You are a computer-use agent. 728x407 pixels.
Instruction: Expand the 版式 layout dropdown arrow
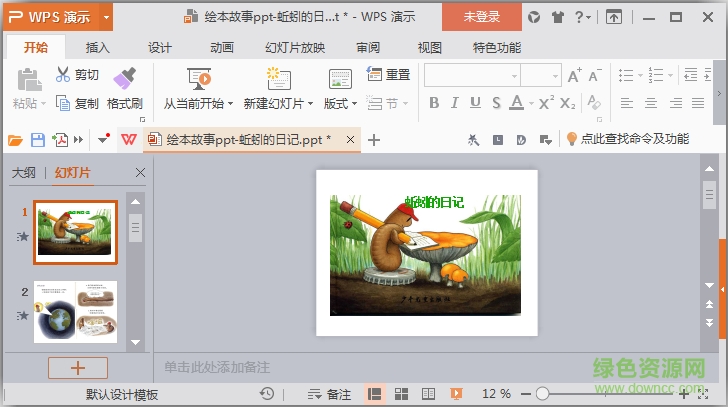(x=355, y=103)
